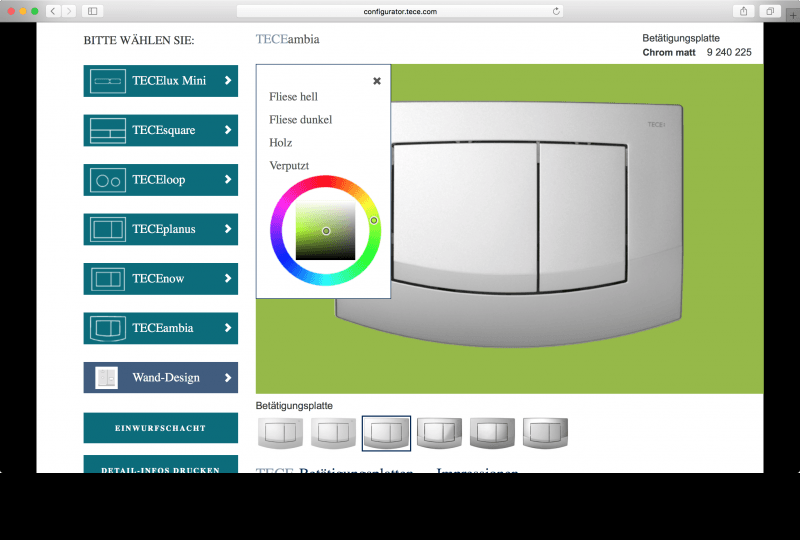Click Safari sidebar toggle icon
This screenshot has height=540, width=800.
tap(92, 10)
